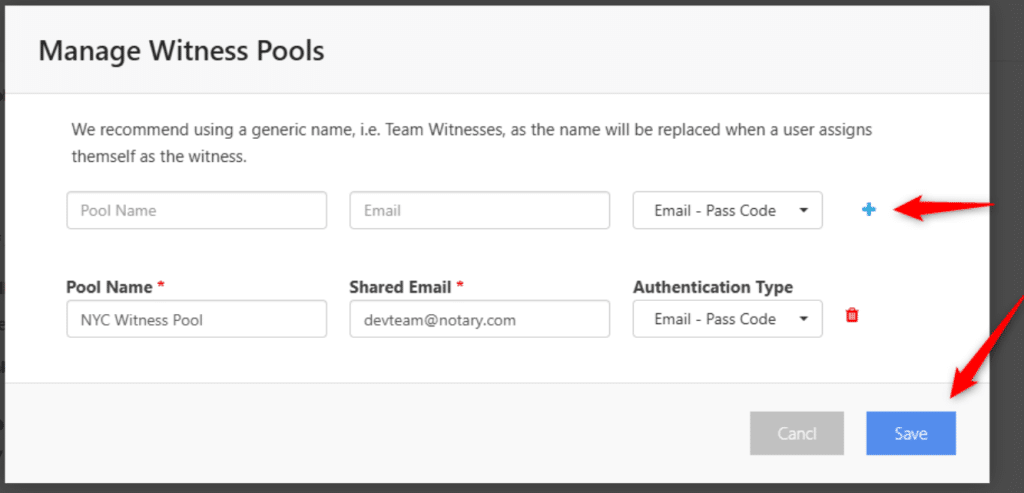This screenshot has width=1024, height=493.
Task: Edit the devteam@notary.com shared email field
Action: [x=479, y=319]
